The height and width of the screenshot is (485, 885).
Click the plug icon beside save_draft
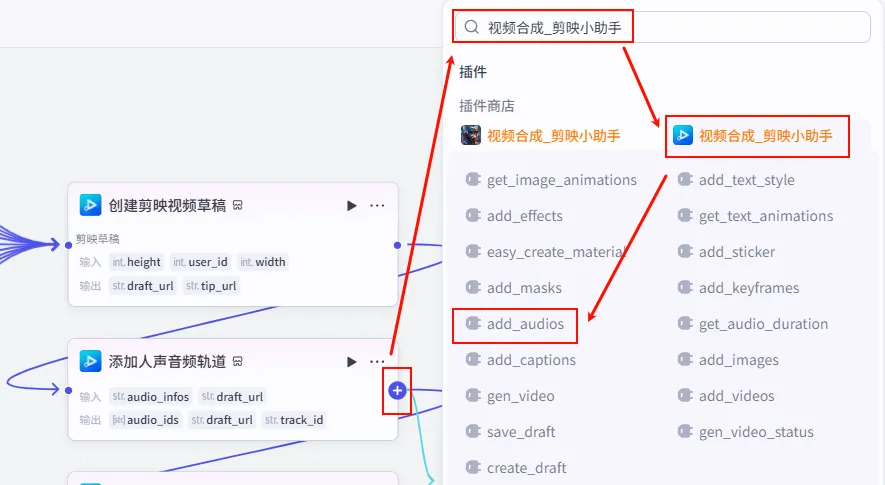tap(472, 431)
